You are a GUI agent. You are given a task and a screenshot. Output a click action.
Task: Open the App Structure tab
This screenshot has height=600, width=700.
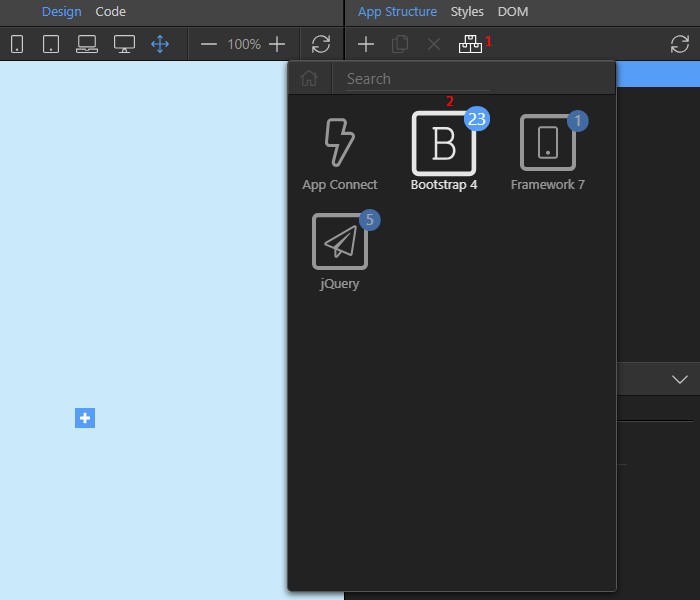pos(397,12)
